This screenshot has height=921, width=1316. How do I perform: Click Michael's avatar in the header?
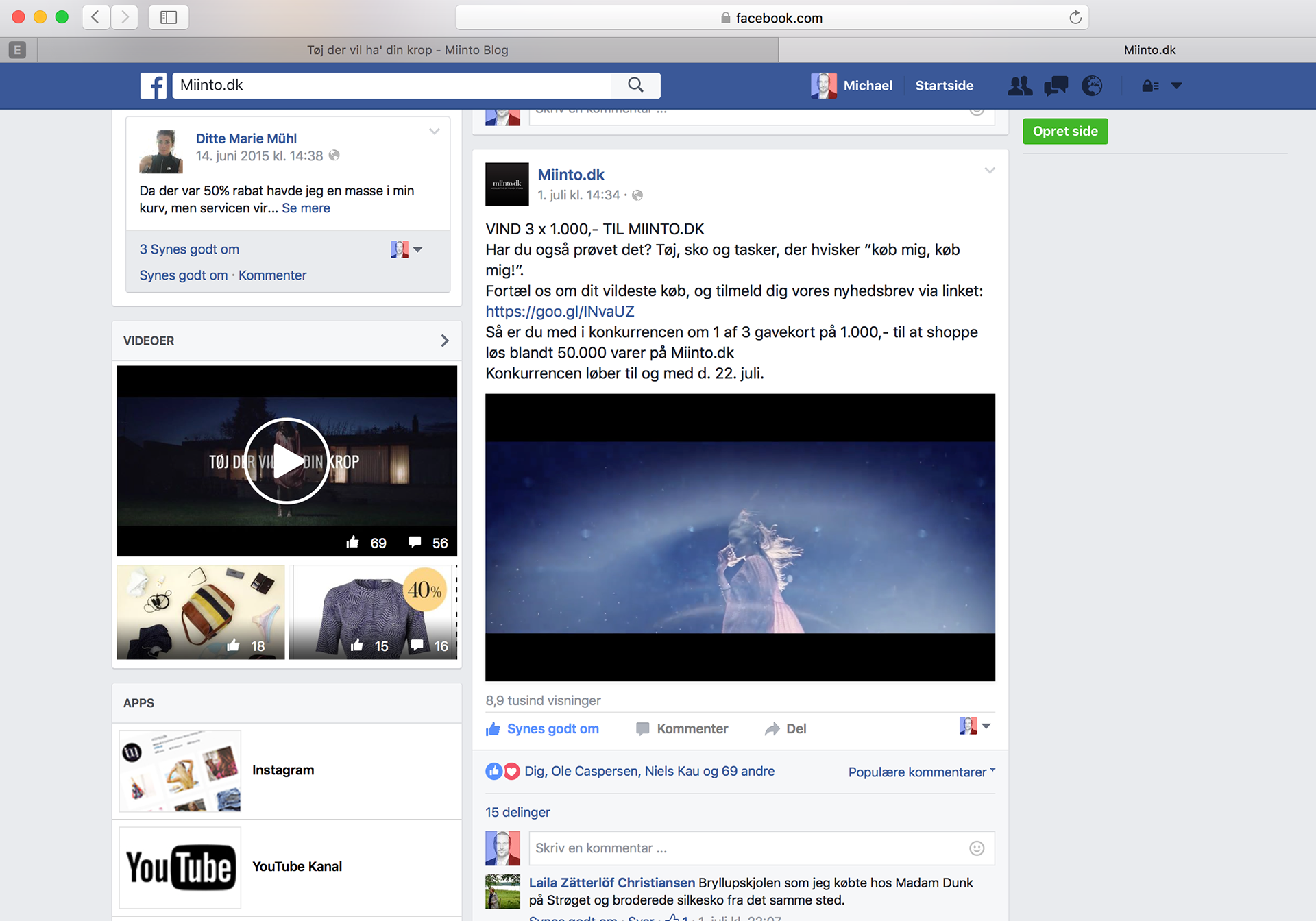coord(823,86)
